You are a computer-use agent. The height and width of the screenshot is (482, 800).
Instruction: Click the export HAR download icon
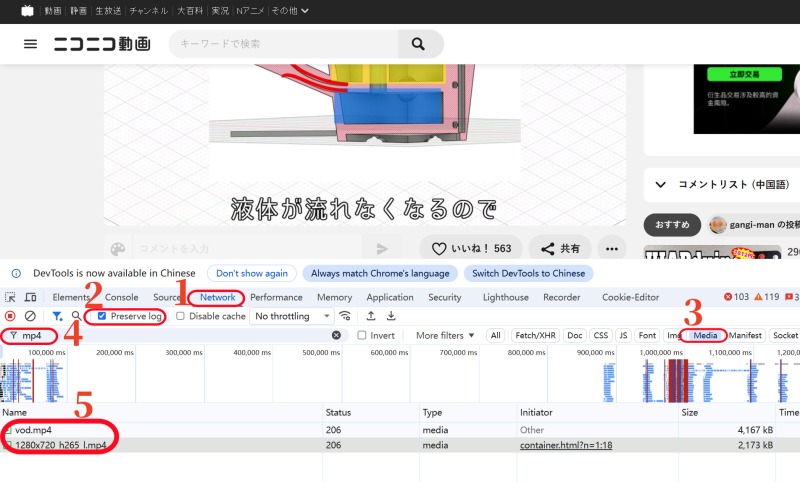point(391,316)
